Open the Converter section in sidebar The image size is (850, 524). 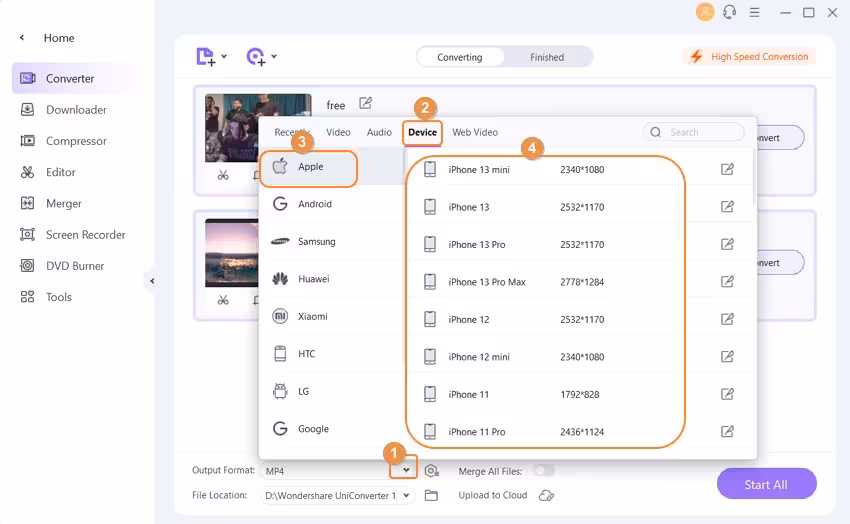[76, 79]
